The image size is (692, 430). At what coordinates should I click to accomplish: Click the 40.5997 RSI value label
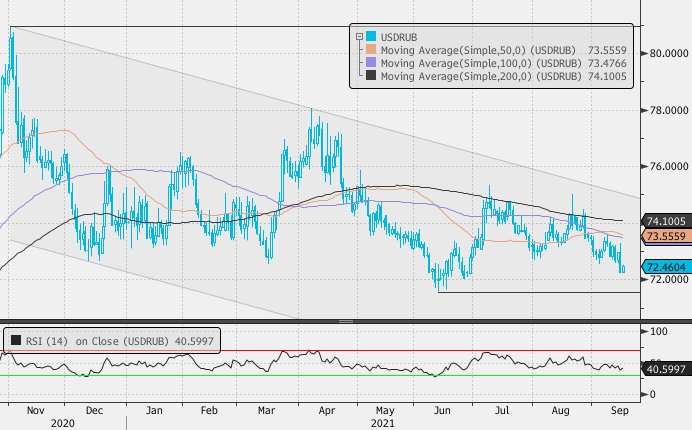[x=665, y=369]
